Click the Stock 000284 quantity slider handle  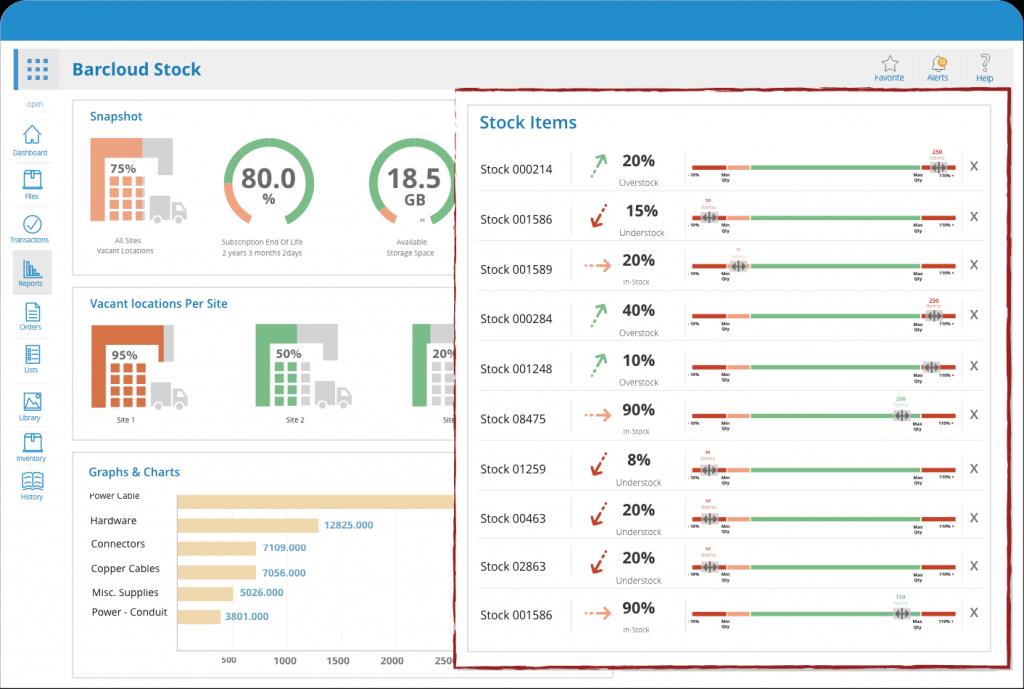tap(933, 316)
